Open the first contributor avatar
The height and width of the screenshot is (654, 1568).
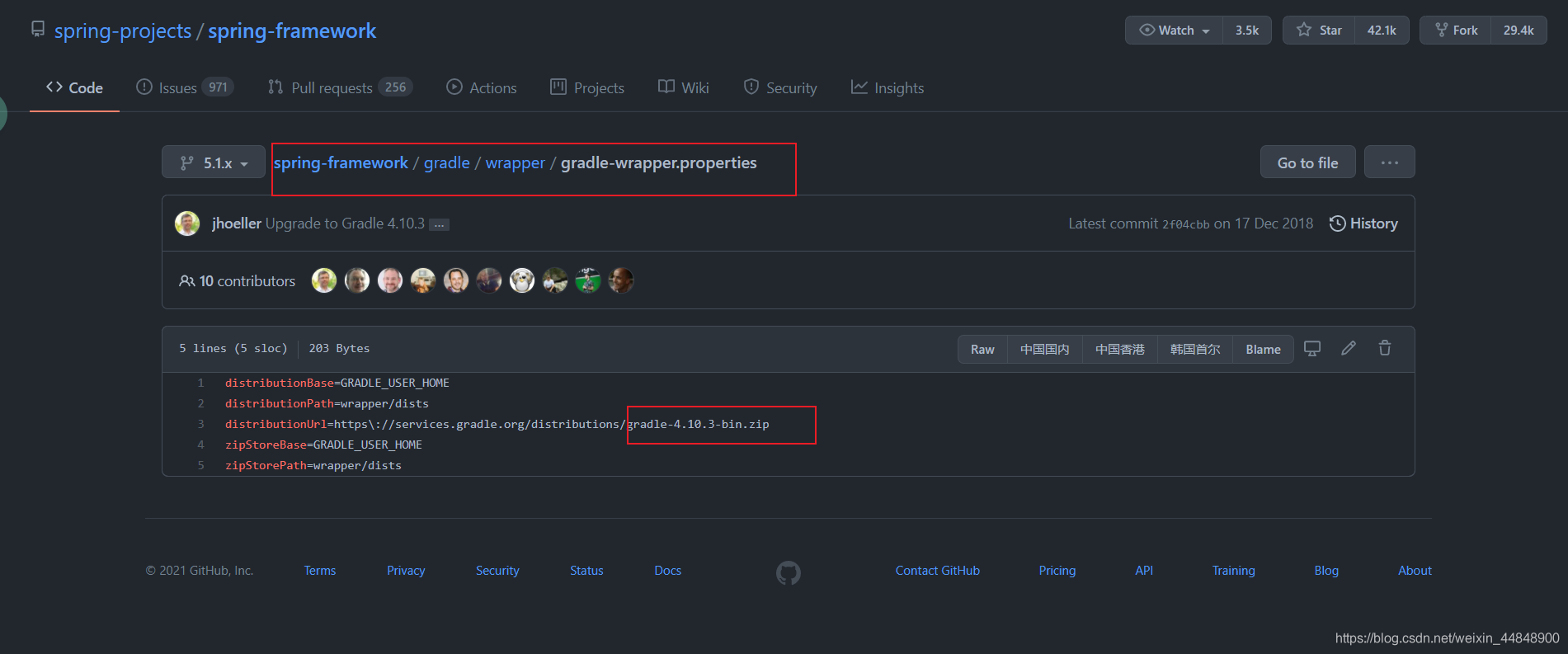[324, 280]
